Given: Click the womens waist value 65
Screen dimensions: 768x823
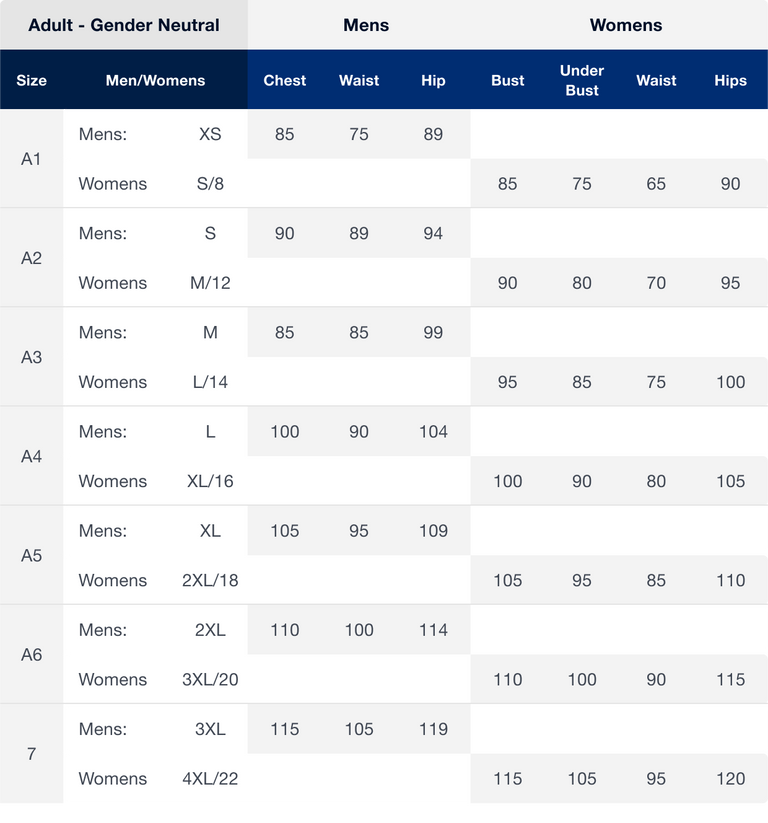Looking at the screenshot, I should pyautogui.click(x=656, y=184).
